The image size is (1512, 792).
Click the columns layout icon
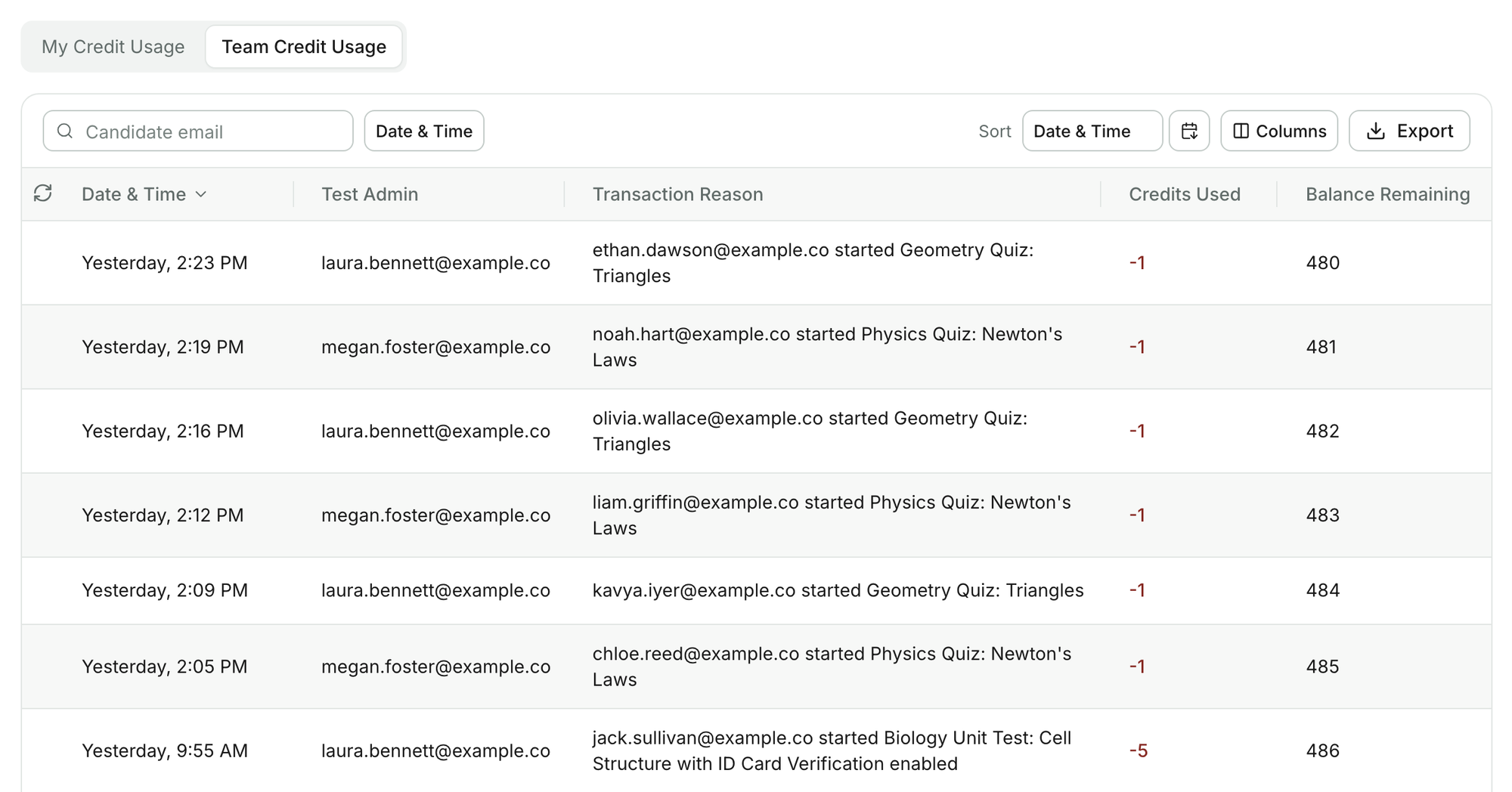coord(1241,131)
